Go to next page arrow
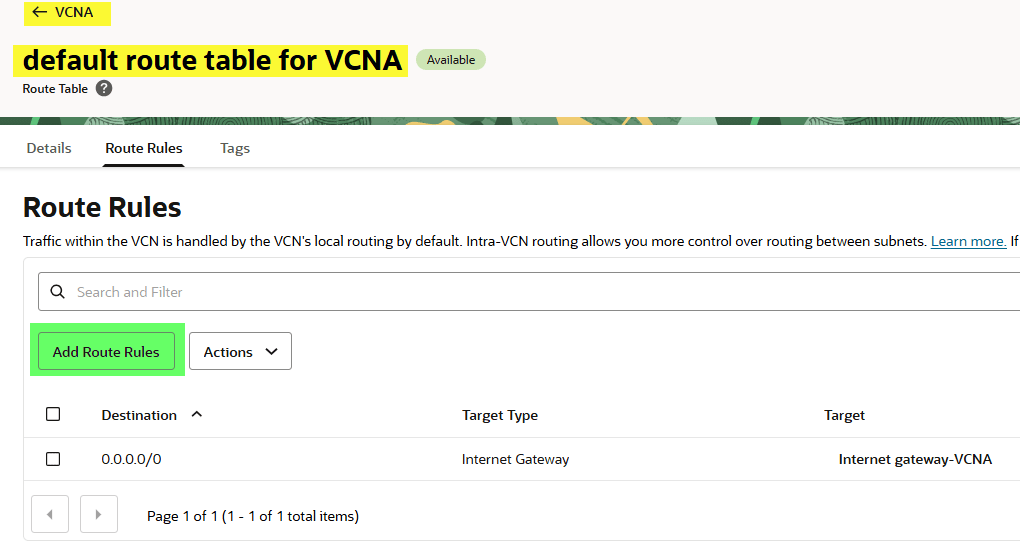 click(98, 515)
